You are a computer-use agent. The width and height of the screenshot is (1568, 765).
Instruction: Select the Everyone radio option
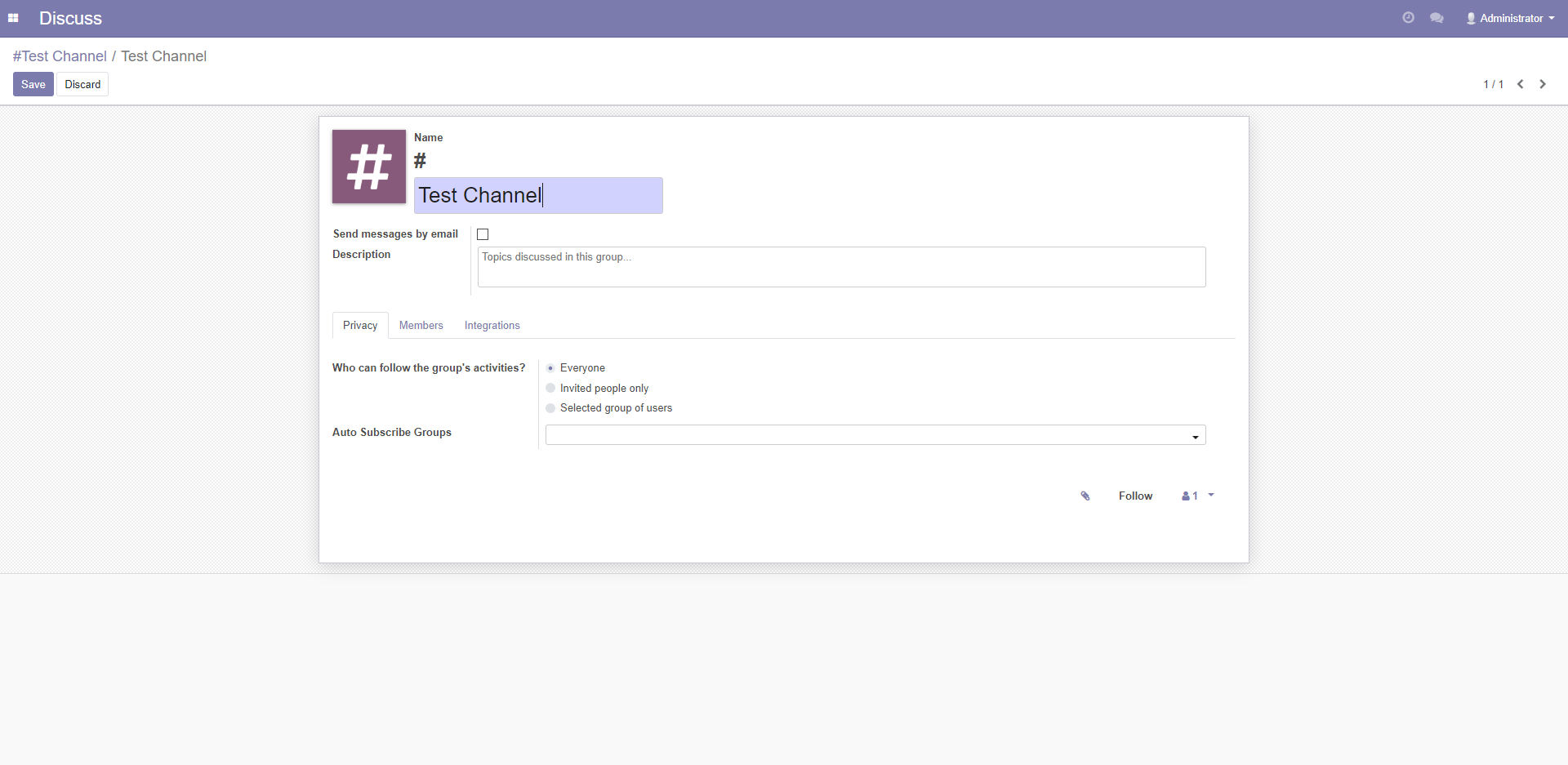[x=550, y=368]
